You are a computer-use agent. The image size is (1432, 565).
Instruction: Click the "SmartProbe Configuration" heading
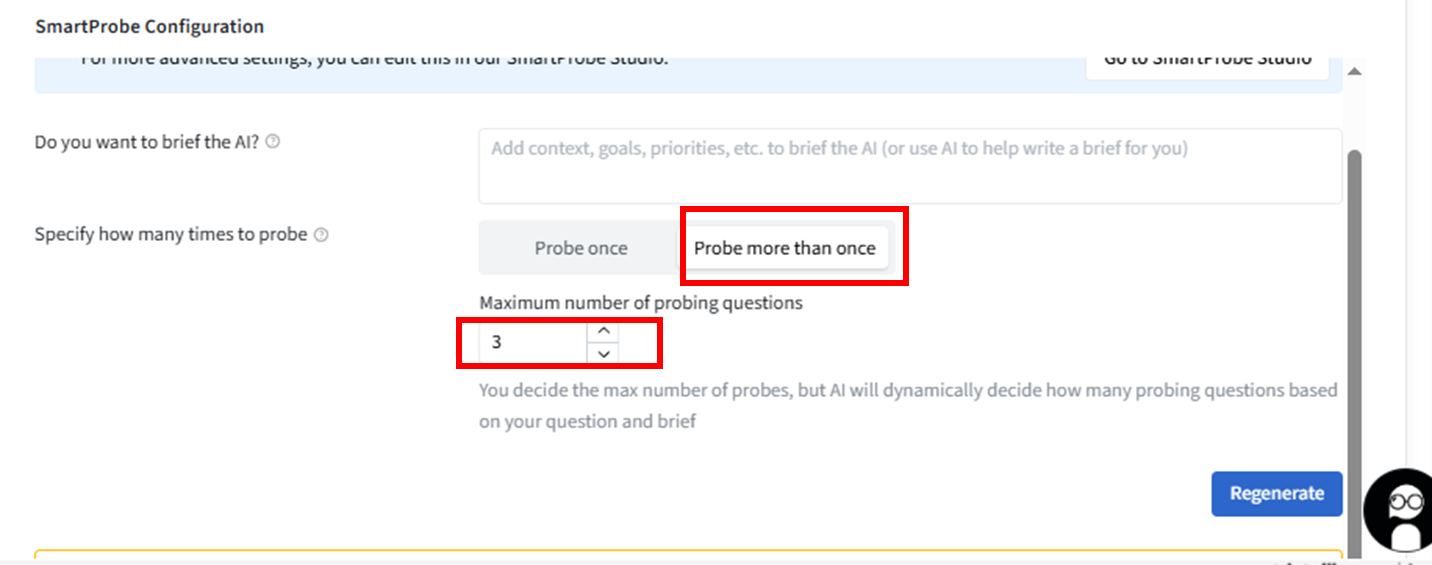click(x=149, y=27)
